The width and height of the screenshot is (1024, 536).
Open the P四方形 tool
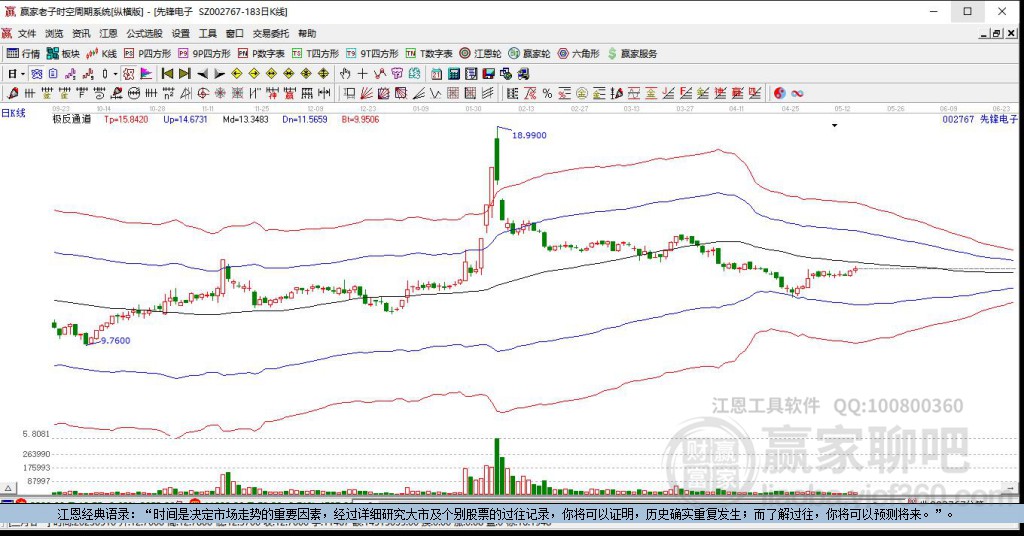tap(148, 54)
